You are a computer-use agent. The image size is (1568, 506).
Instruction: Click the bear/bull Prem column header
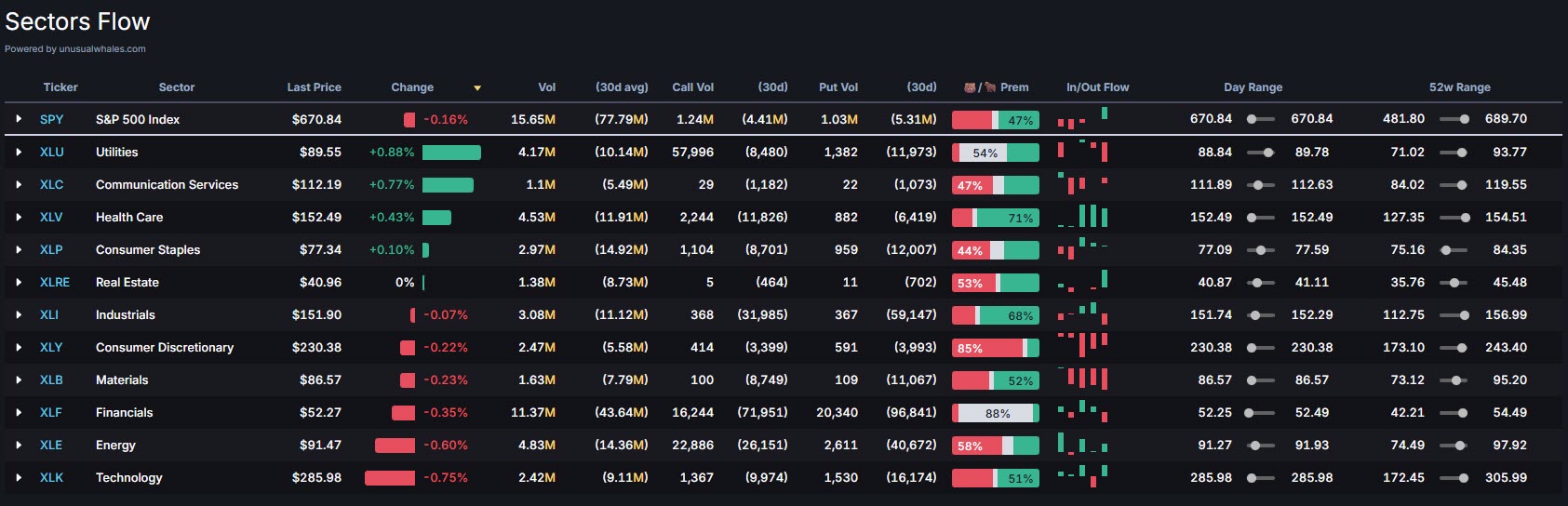997,87
